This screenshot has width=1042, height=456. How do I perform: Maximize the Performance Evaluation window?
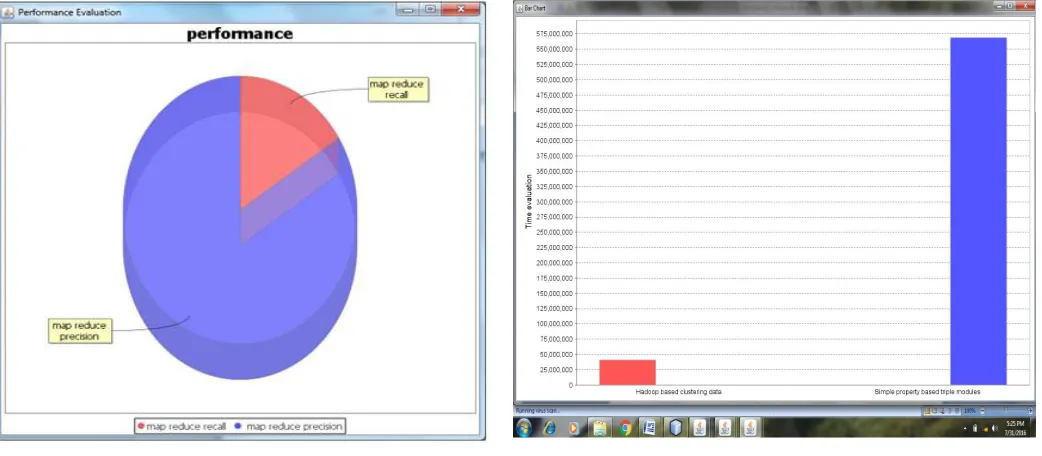tap(431, 9)
